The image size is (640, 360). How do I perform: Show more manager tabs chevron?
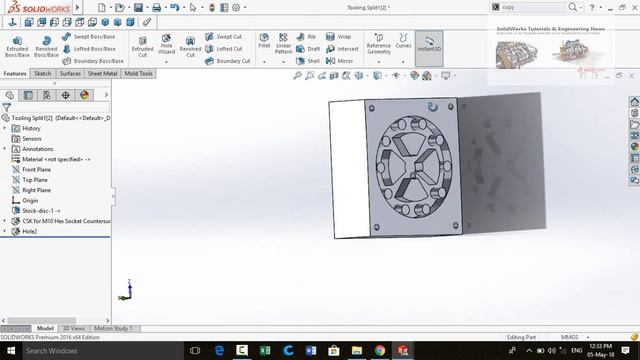106,95
